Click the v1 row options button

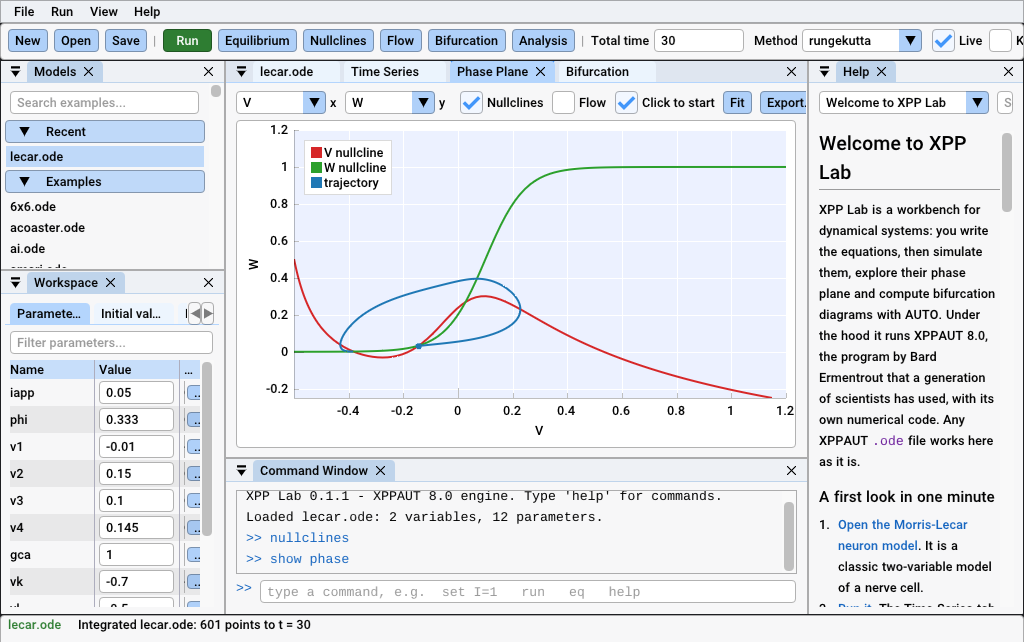[x=194, y=447]
